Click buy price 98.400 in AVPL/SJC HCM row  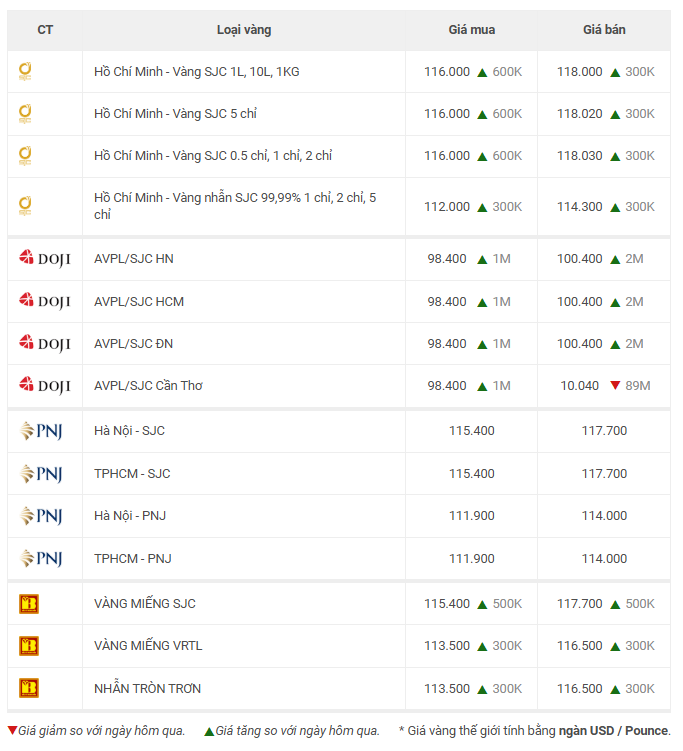pos(447,301)
